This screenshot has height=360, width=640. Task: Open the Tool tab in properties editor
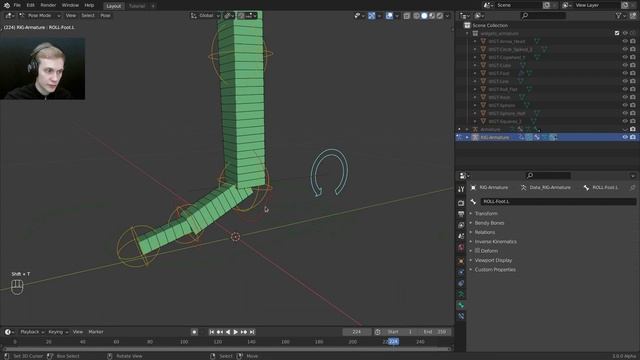pyautogui.click(x=461, y=189)
